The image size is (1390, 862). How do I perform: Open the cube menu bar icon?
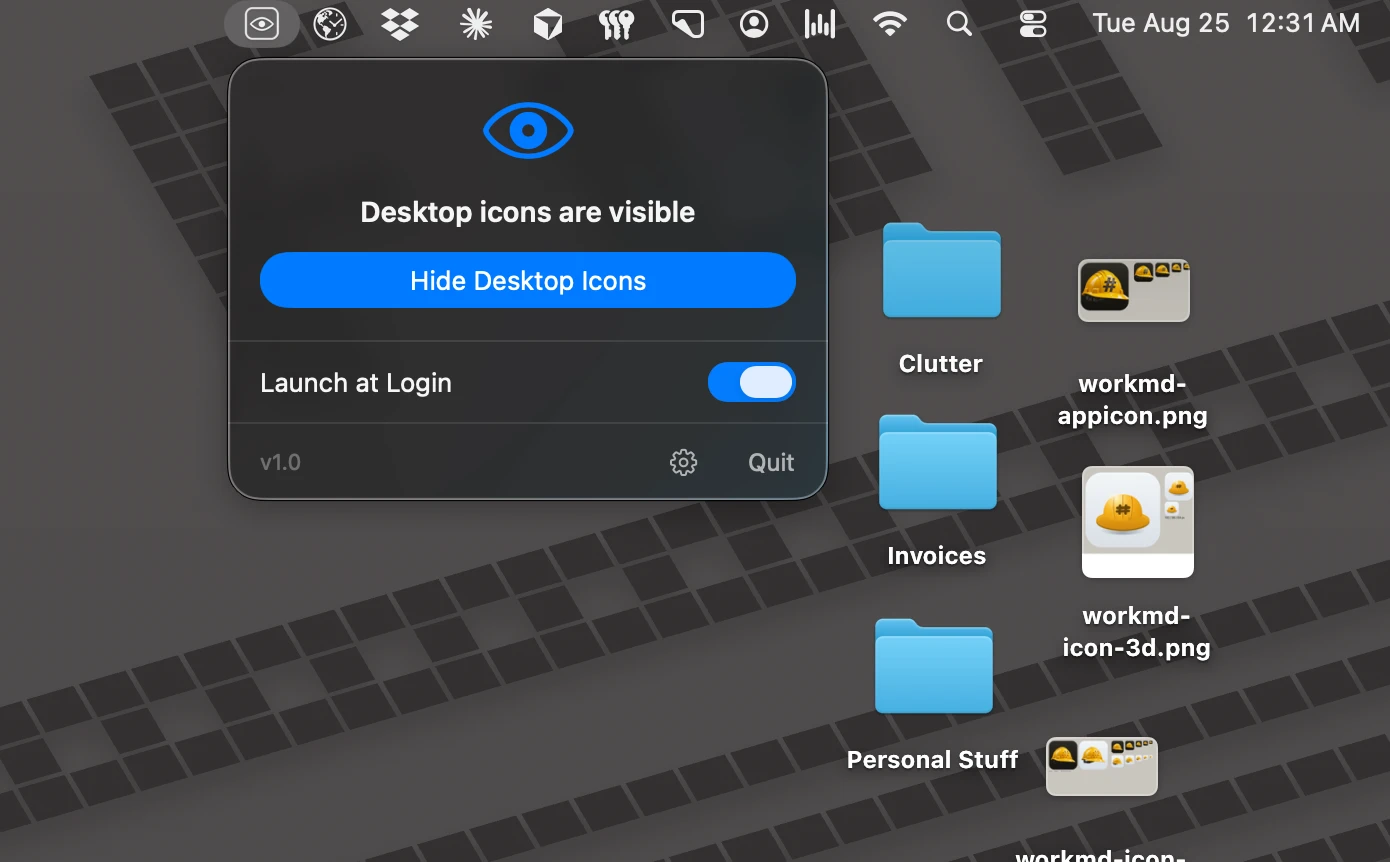click(547, 24)
